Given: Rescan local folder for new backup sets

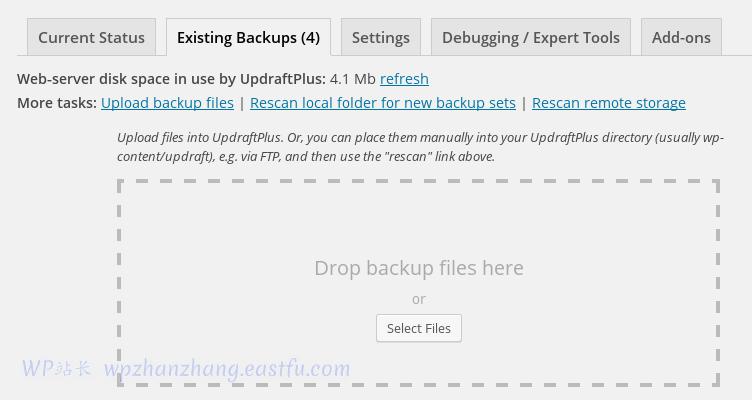Looking at the screenshot, I should [383, 103].
